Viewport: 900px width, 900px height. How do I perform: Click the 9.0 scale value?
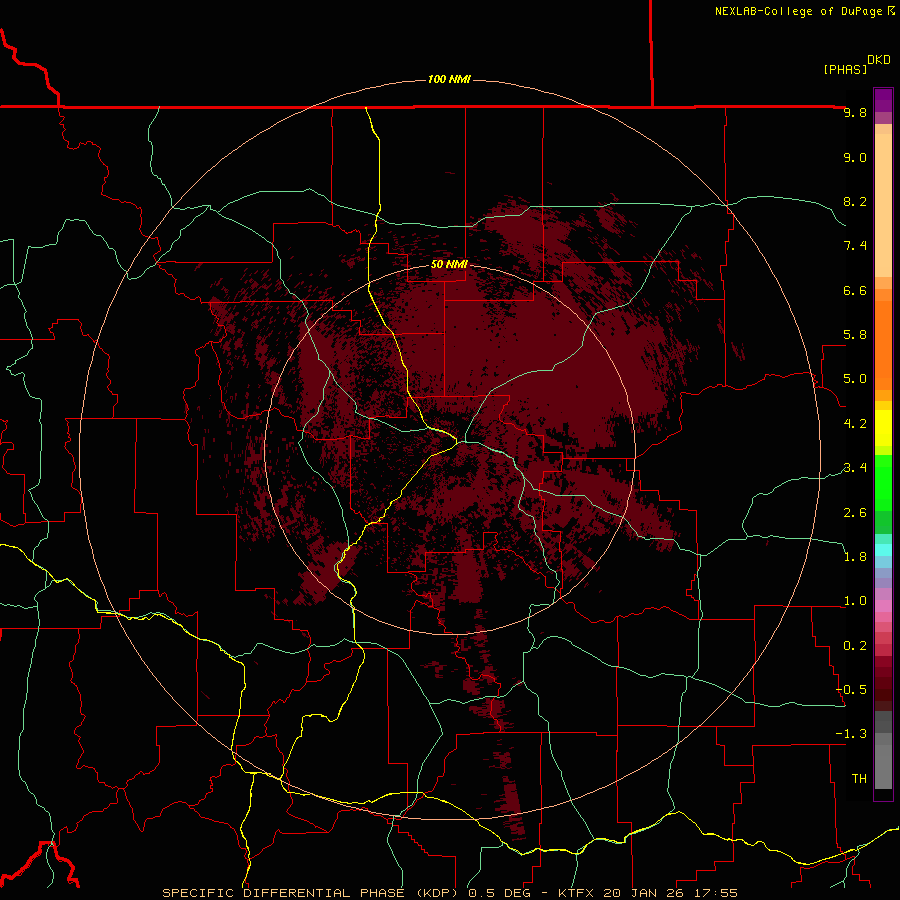[855, 157]
